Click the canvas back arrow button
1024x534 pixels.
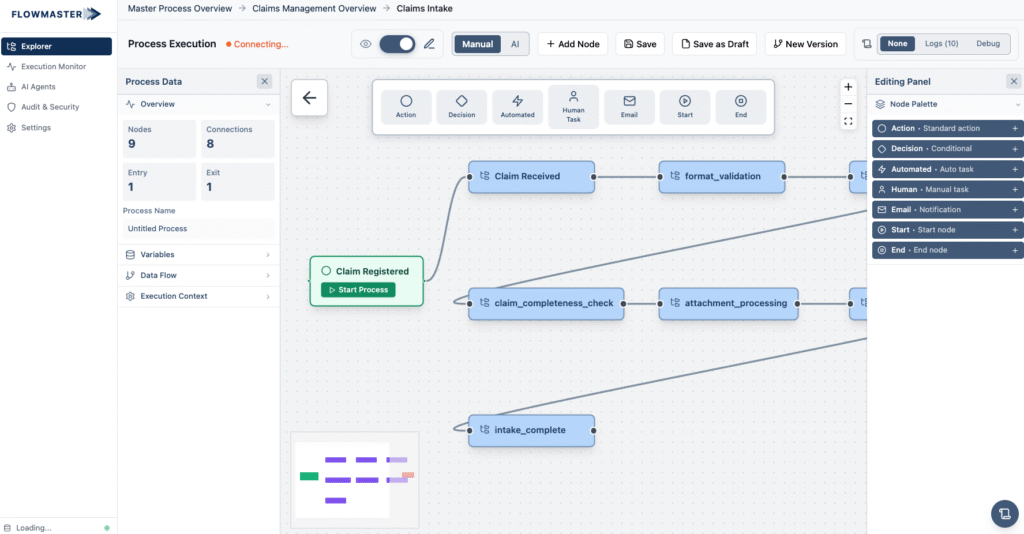point(309,98)
